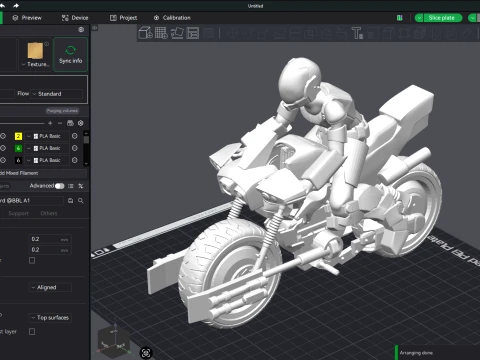
Task: Select the Text shape tool icon
Action: pos(357,33)
